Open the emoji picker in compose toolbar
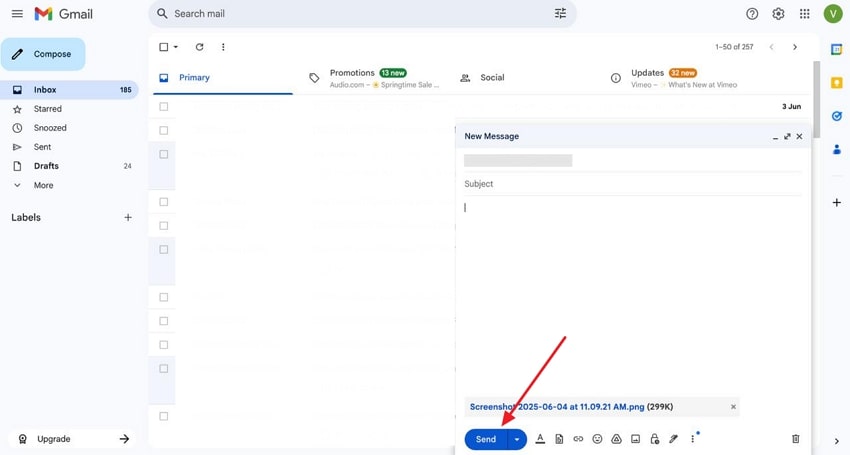 (597, 439)
